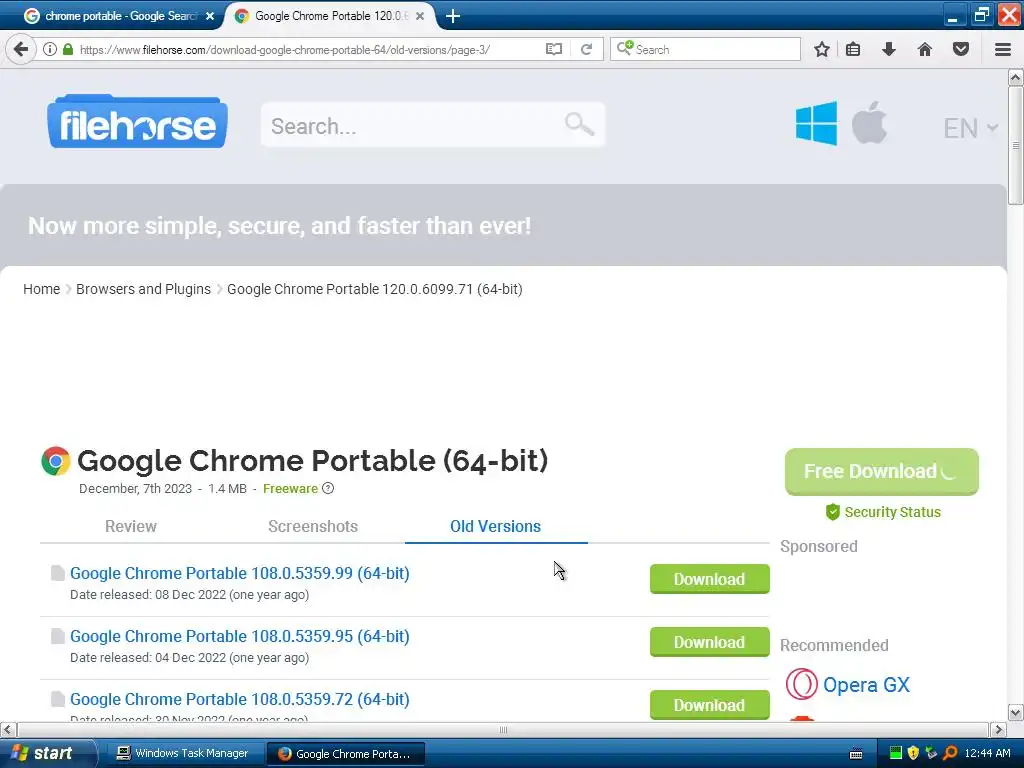1024x768 pixels.
Task: Click the magnifier tray icon
Action: 950,753
